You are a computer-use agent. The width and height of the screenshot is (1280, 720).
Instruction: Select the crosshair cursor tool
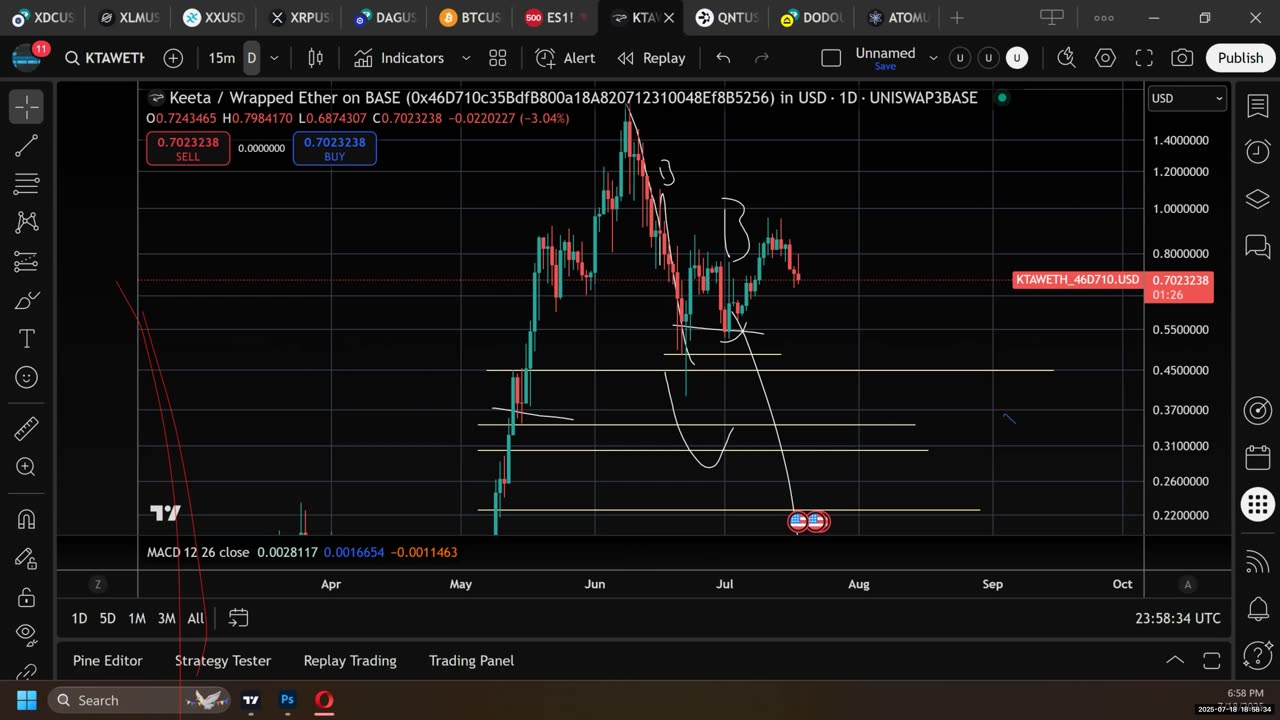point(26,106)
